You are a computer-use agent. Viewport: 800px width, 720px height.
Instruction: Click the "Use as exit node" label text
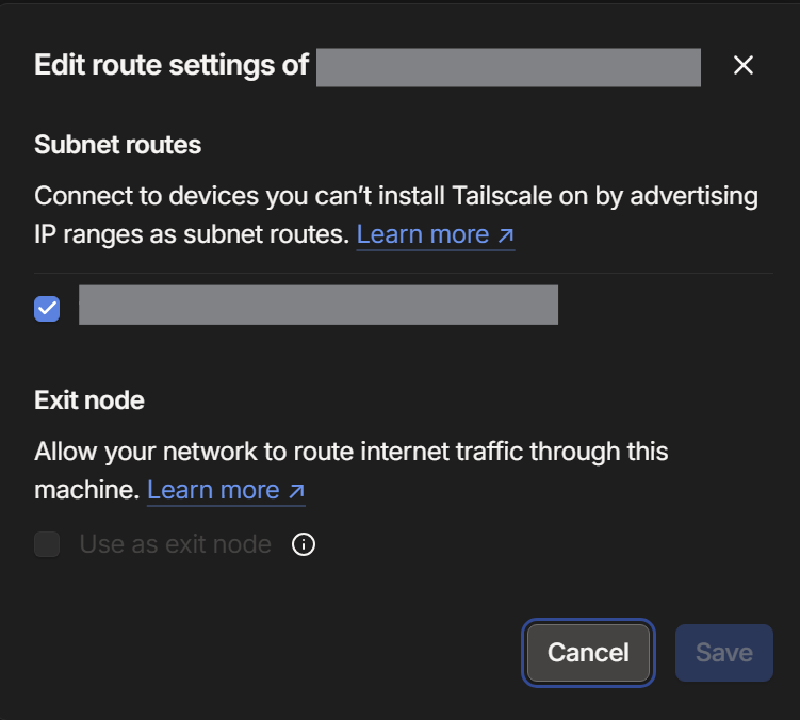[175, 545]
